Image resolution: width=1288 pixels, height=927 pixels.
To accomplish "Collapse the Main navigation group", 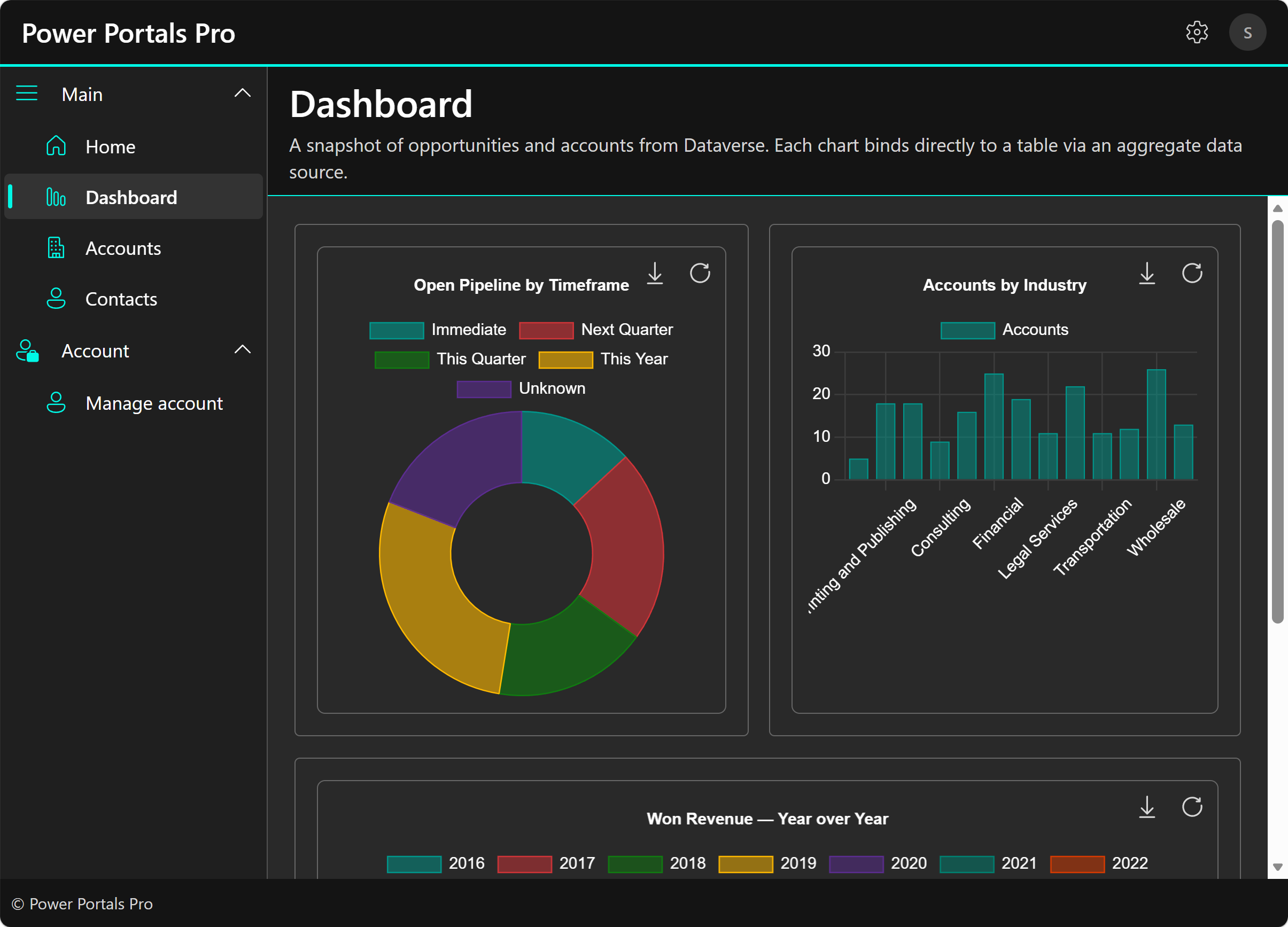I will click(x=243, y=94).
